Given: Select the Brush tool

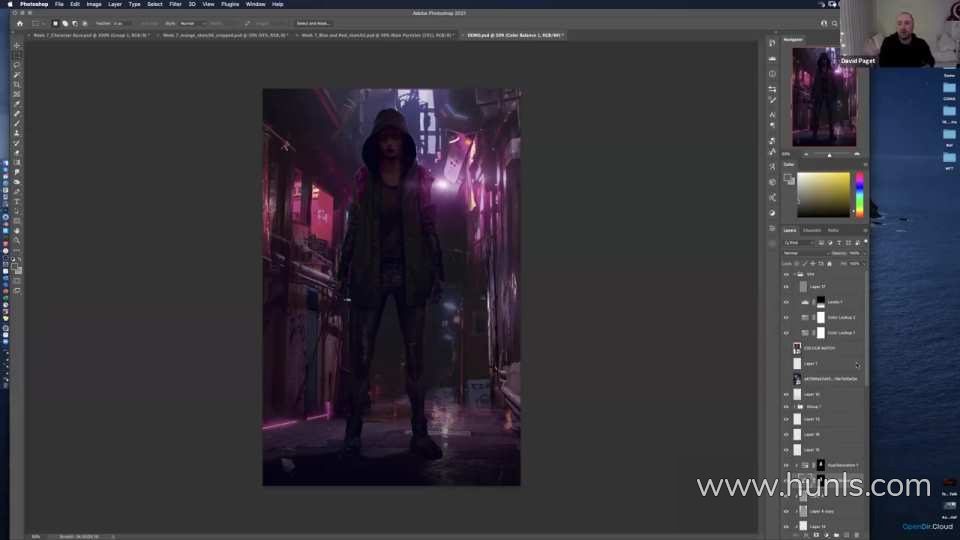Looking at the screenshot, I should click(17, 124).
